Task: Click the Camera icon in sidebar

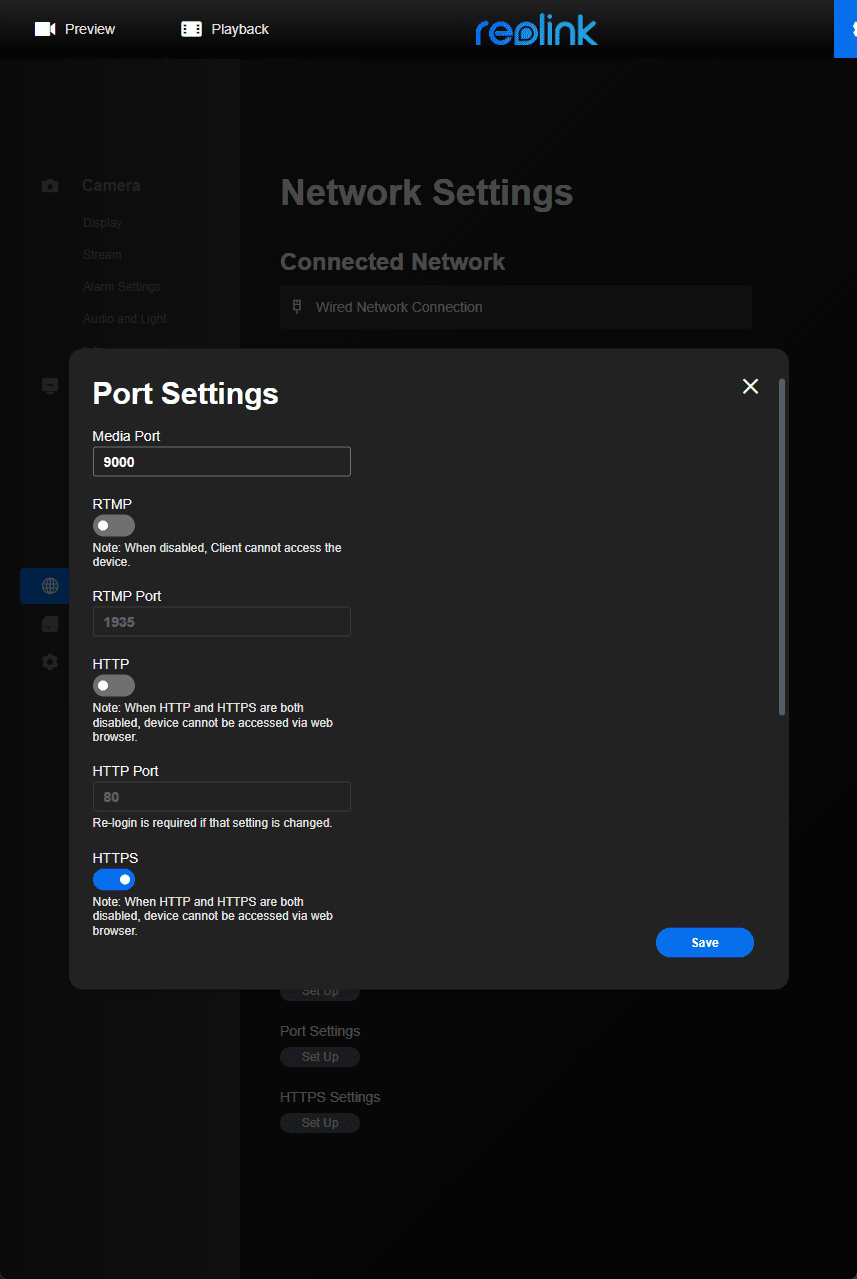Action: (50, 186)
